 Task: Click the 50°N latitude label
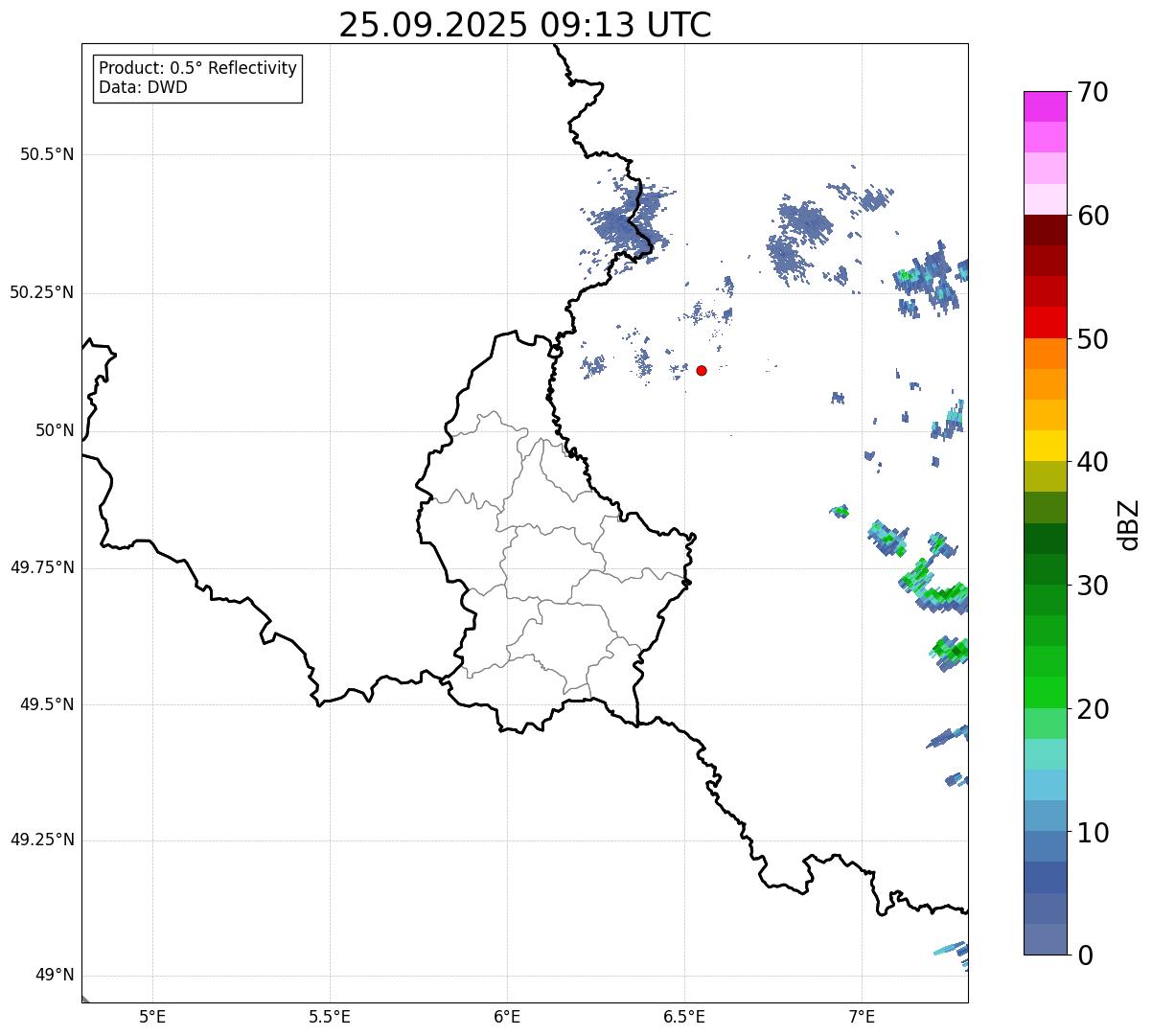[x=55, y=430]
